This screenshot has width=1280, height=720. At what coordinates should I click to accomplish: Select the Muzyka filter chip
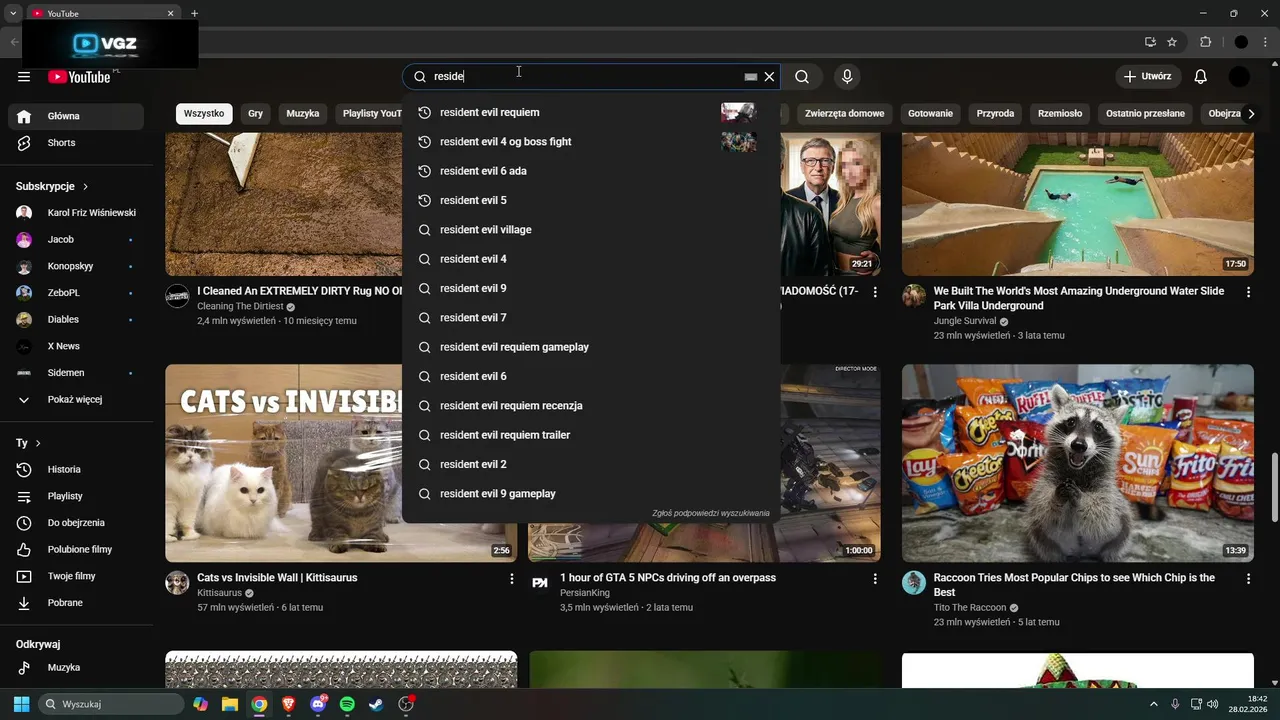(303, 114)
